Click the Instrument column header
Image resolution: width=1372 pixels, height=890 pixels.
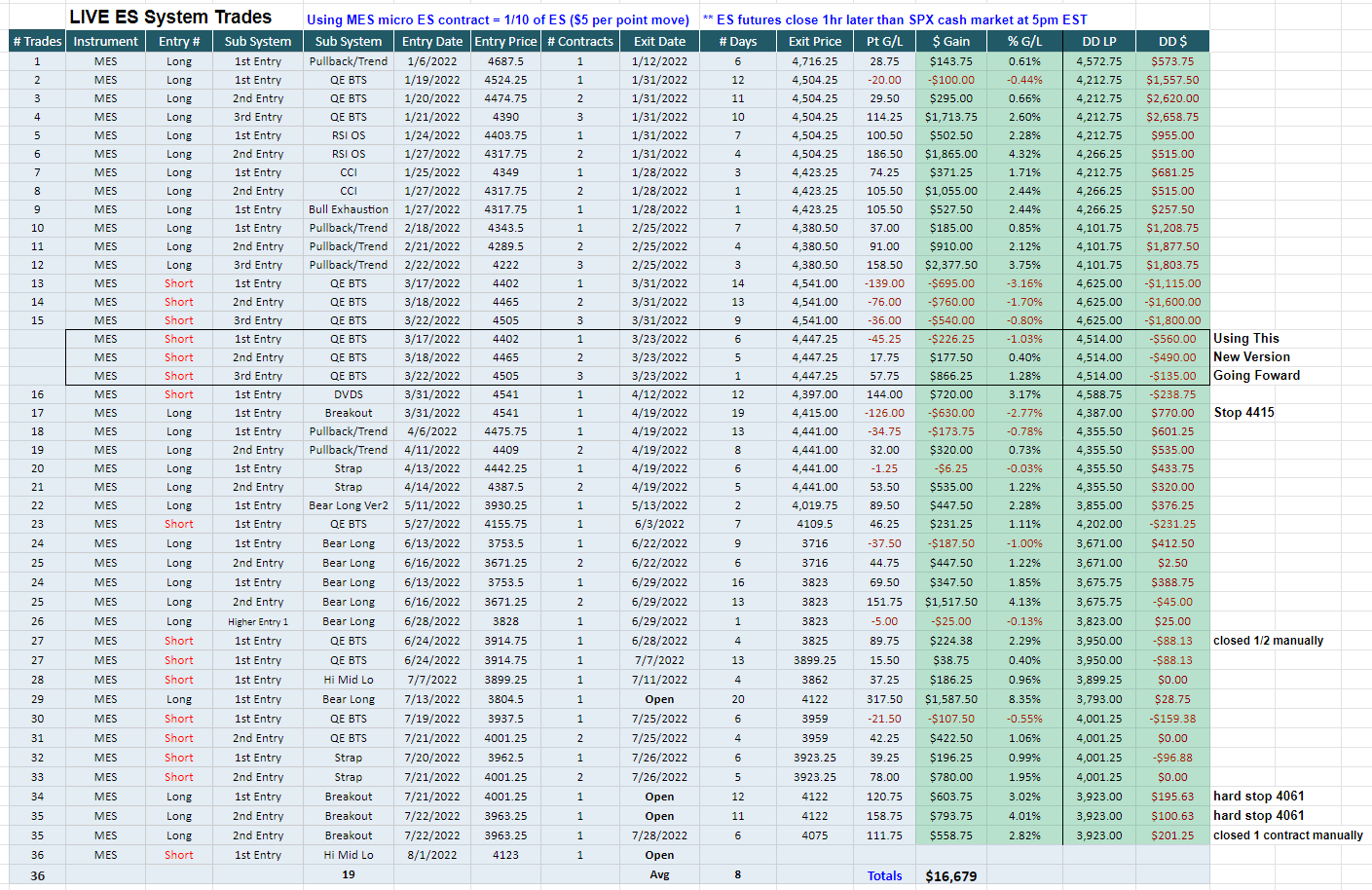[105, 41]
